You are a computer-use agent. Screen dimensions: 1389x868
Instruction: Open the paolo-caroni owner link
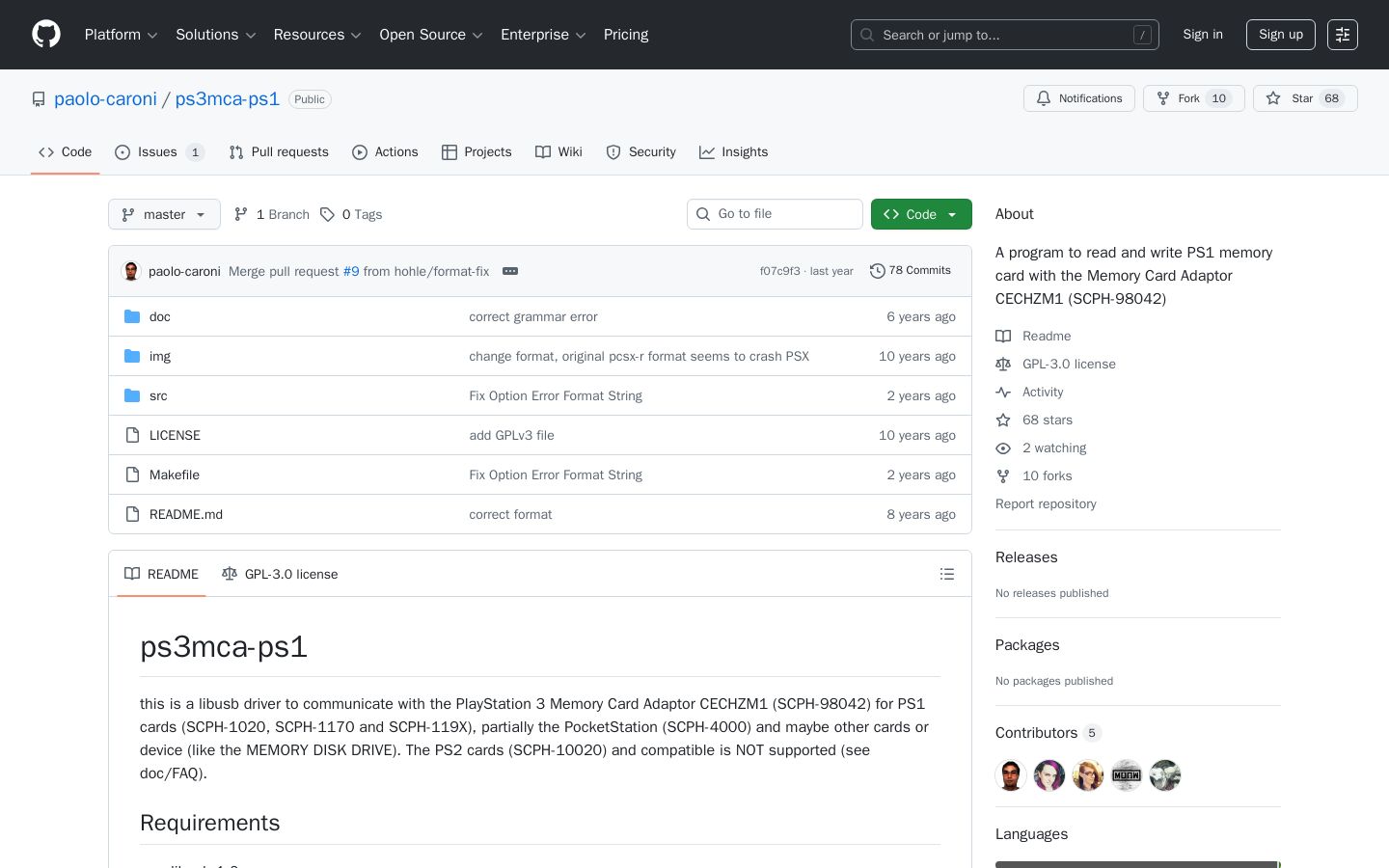[x=105, y=99]
